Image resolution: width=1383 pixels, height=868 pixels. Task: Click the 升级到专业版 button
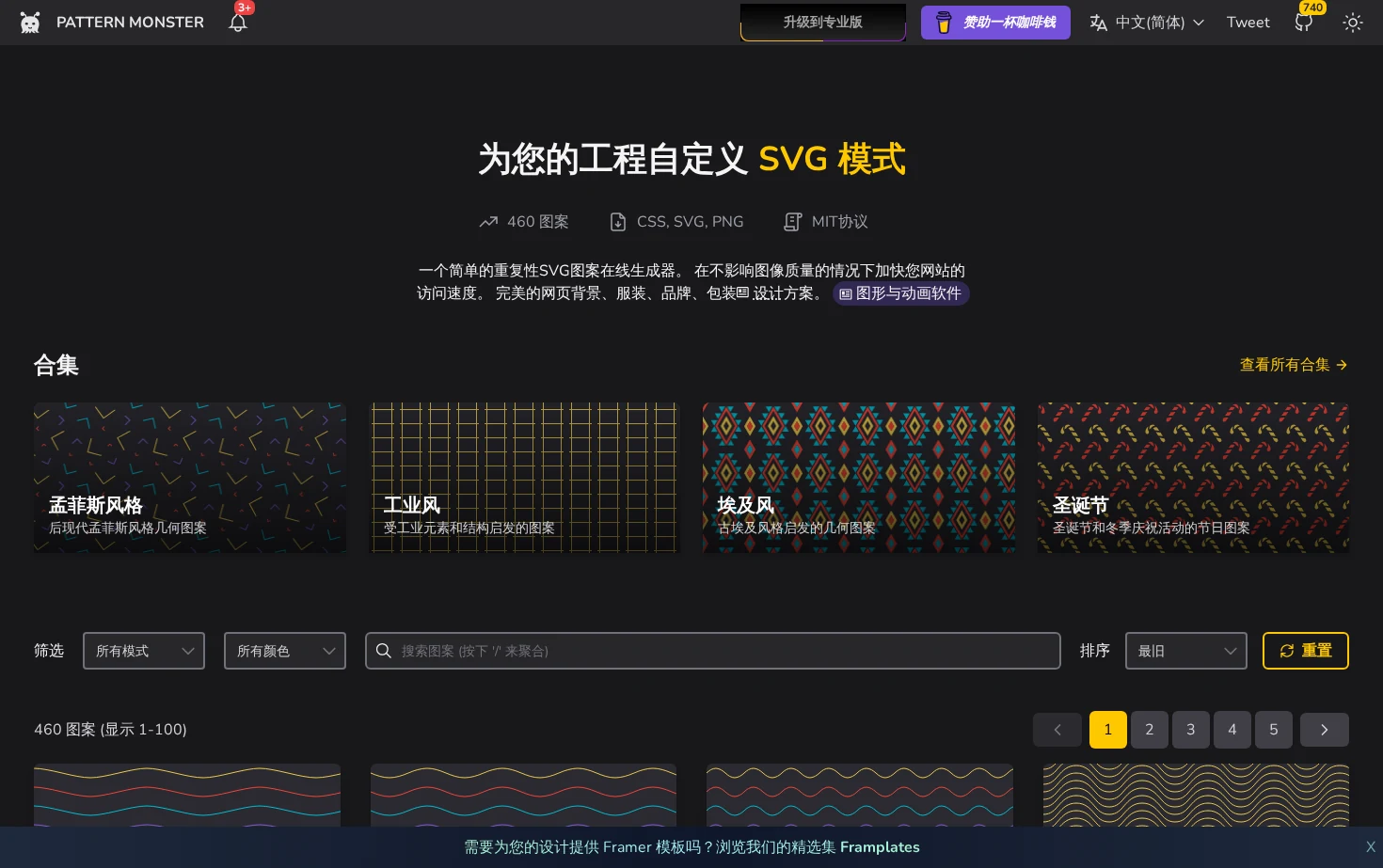click(x=823, y=23)
